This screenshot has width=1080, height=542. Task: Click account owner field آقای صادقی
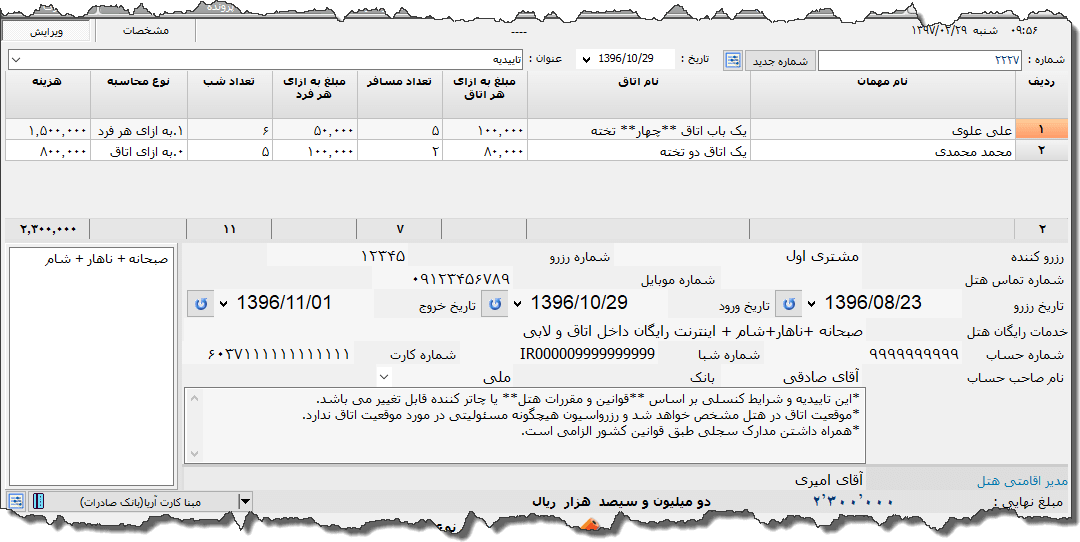[x=793, y=377]
